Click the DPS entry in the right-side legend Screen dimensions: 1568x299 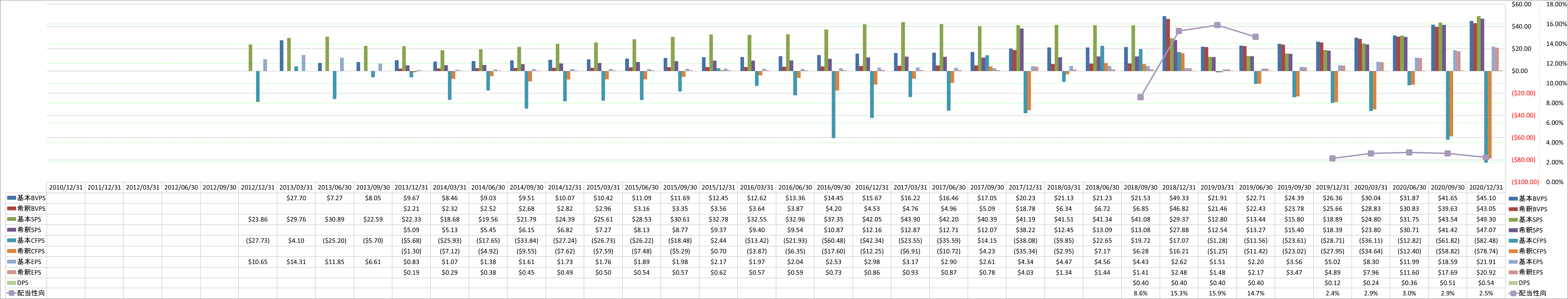pyautogui.click(x=1519, y=283)
